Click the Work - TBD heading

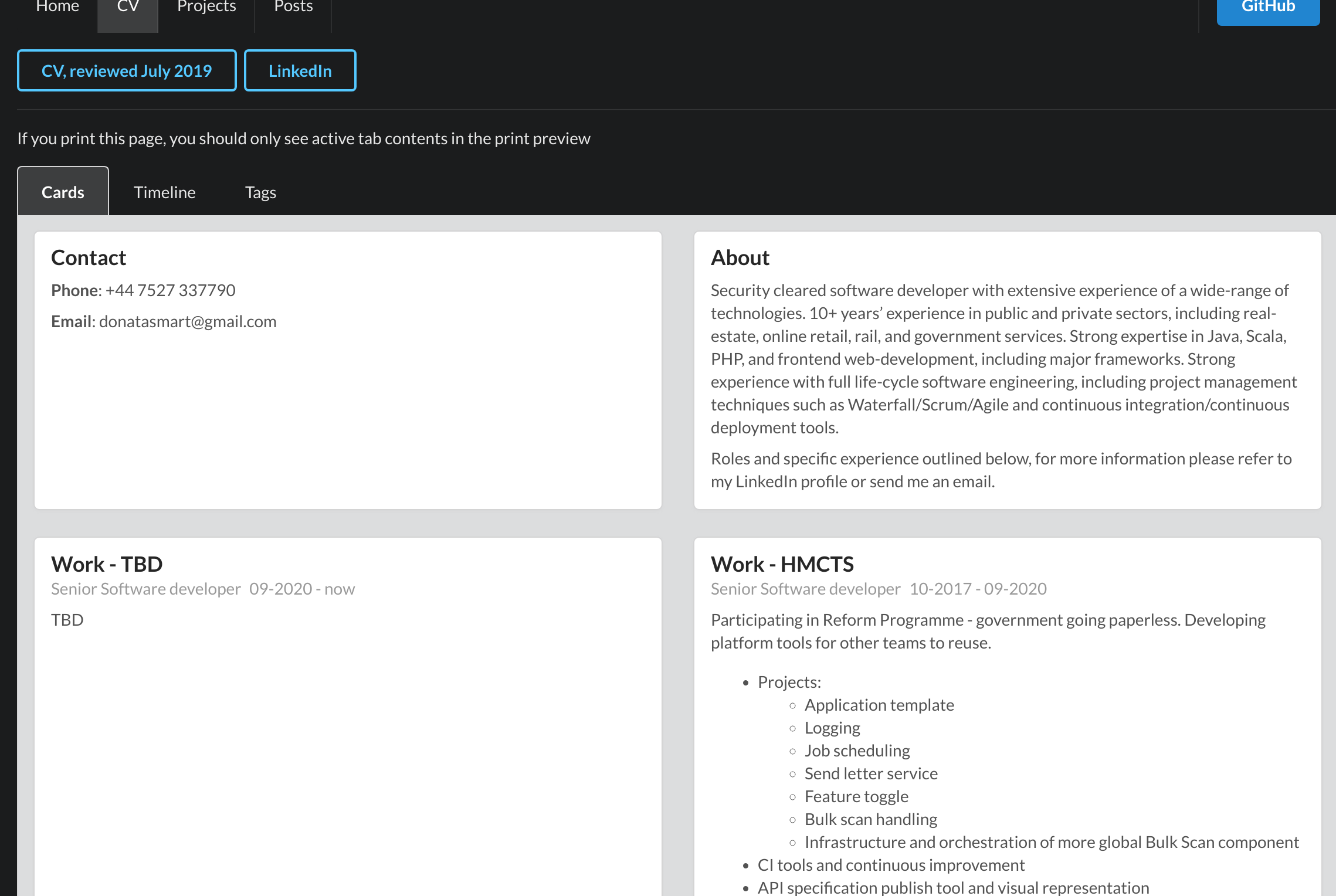107,564
